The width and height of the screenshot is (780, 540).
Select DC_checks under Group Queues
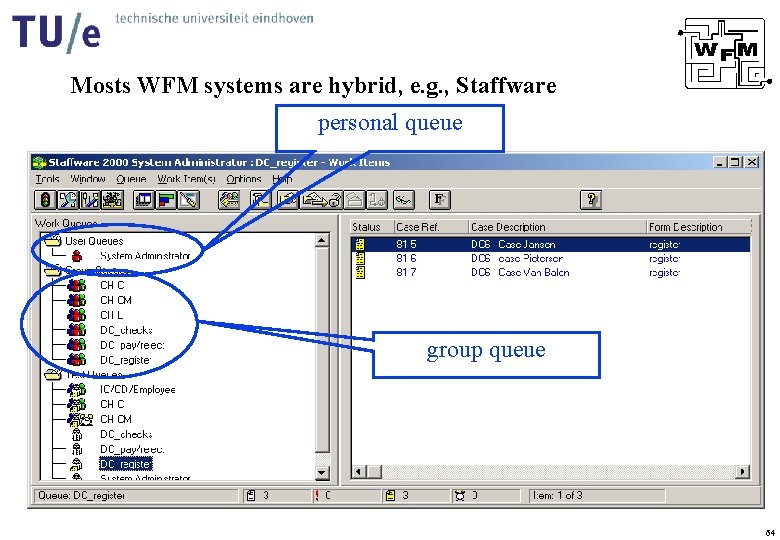126,330
